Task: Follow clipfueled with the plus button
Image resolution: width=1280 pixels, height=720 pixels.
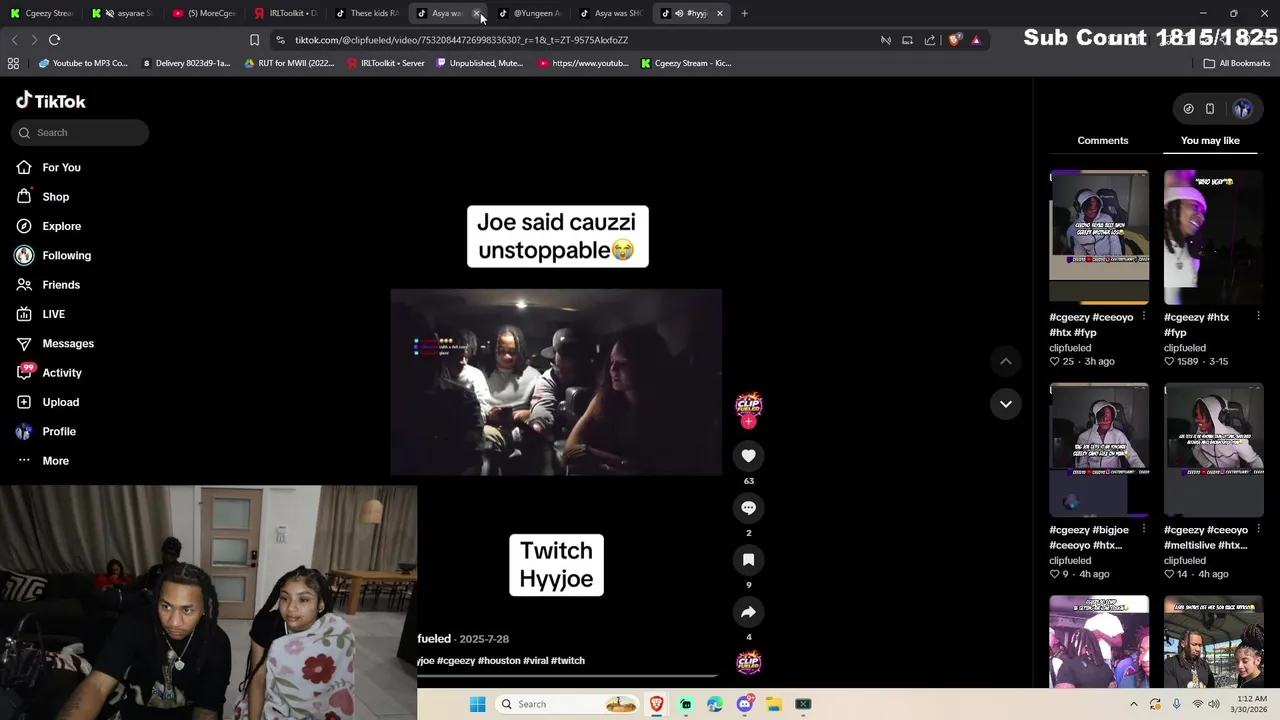Action: pyautogui.click(x=748, y=421)
